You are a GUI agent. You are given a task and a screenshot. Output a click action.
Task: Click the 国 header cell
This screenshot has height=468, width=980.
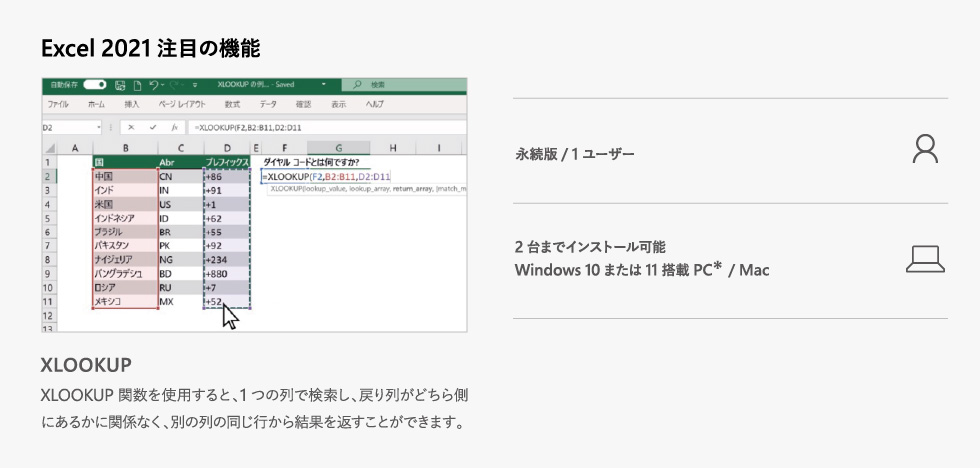(125, 162)
